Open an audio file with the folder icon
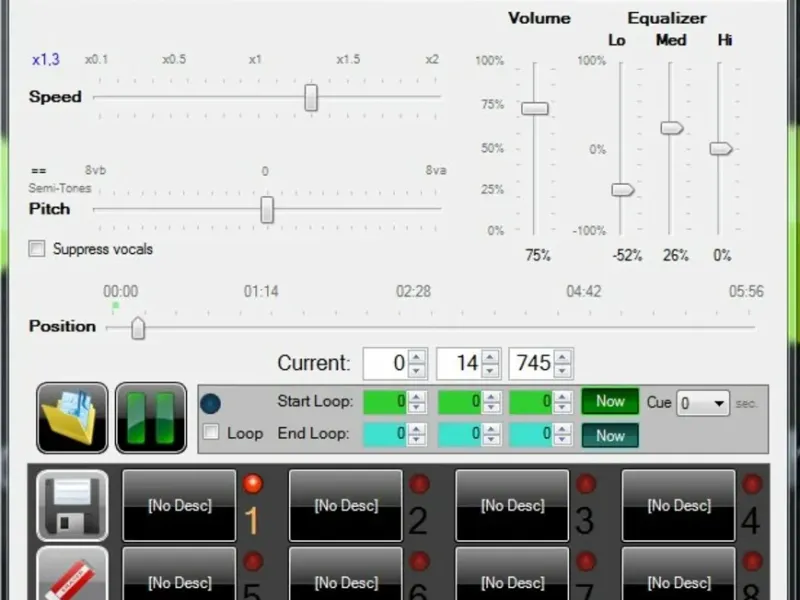 tap(72, 418)
